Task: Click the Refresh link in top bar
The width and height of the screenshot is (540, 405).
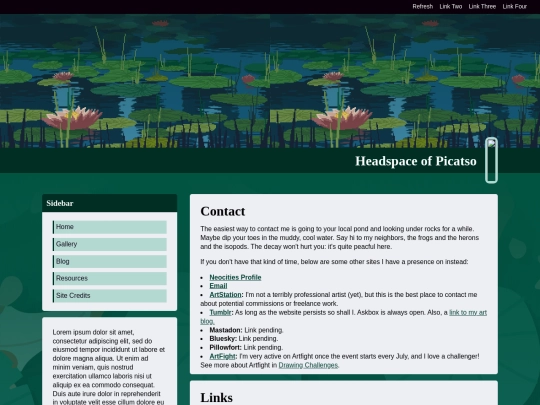Action: tap(423, 7)
